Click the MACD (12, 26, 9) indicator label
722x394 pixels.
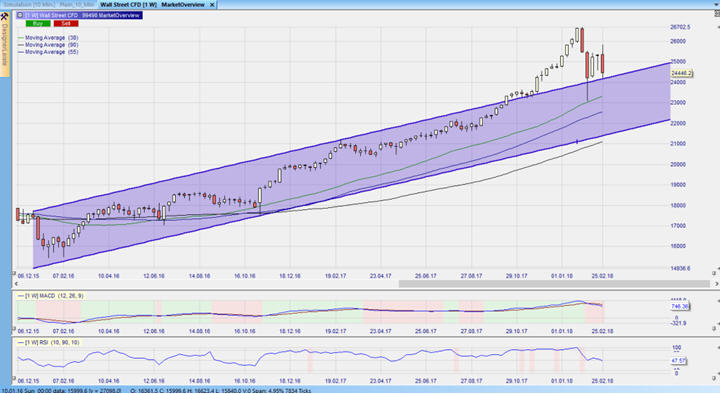[x=51, y=296]
